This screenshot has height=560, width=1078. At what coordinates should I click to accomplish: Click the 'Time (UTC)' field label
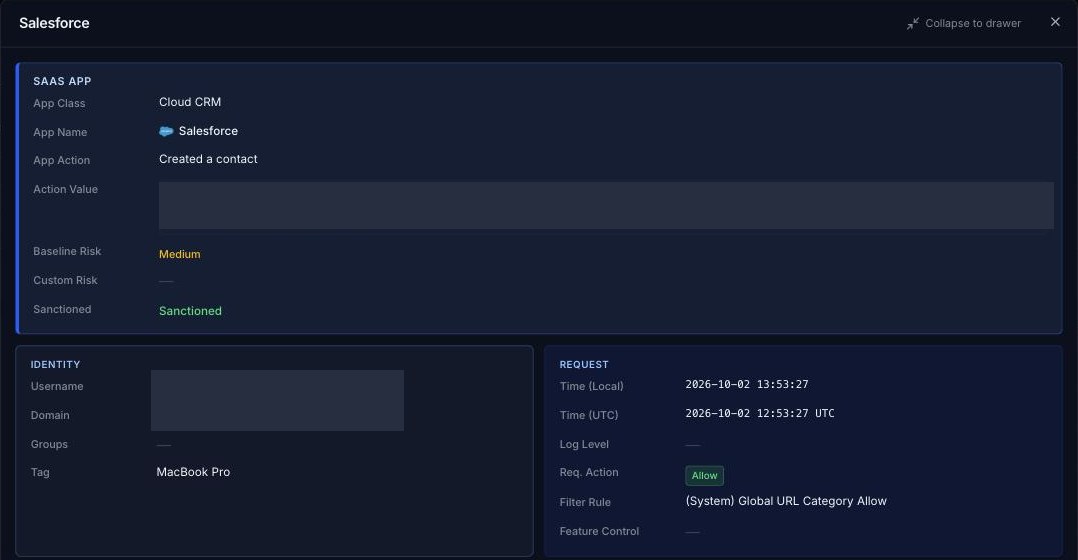[x=588, y=415]
